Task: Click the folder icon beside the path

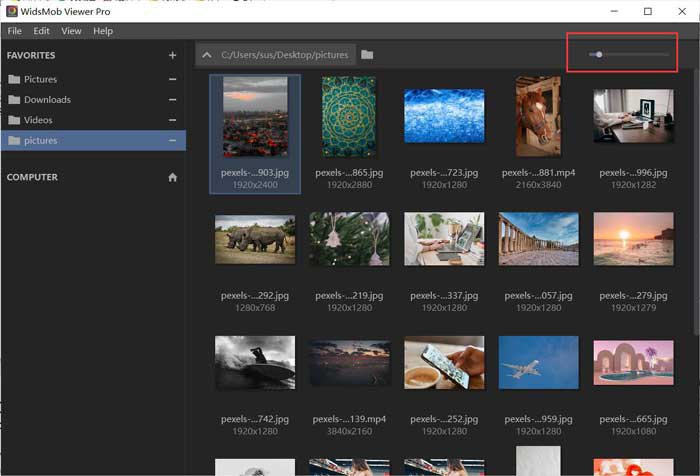Action: (367, 54)
